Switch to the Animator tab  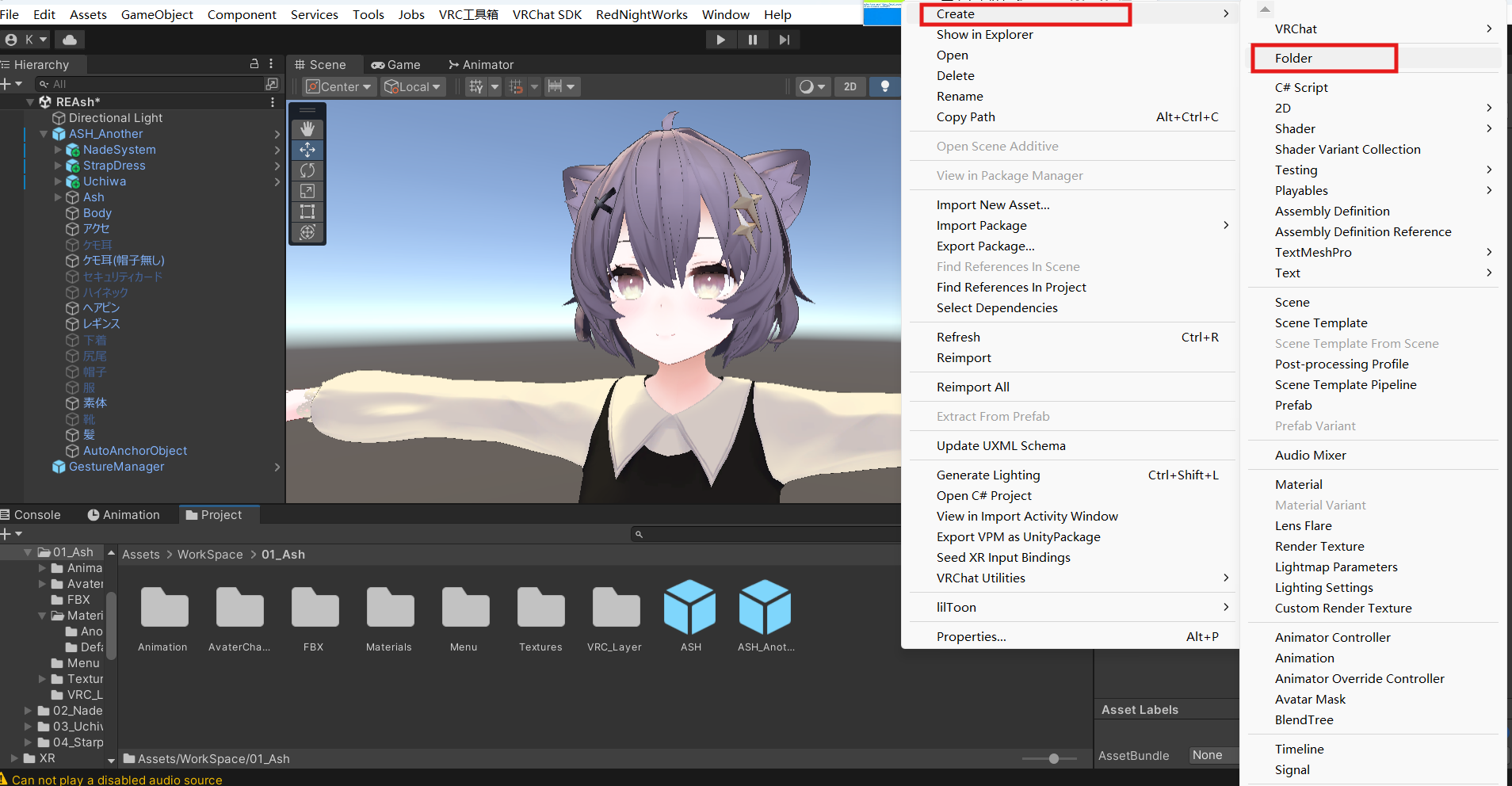(481, 65)
